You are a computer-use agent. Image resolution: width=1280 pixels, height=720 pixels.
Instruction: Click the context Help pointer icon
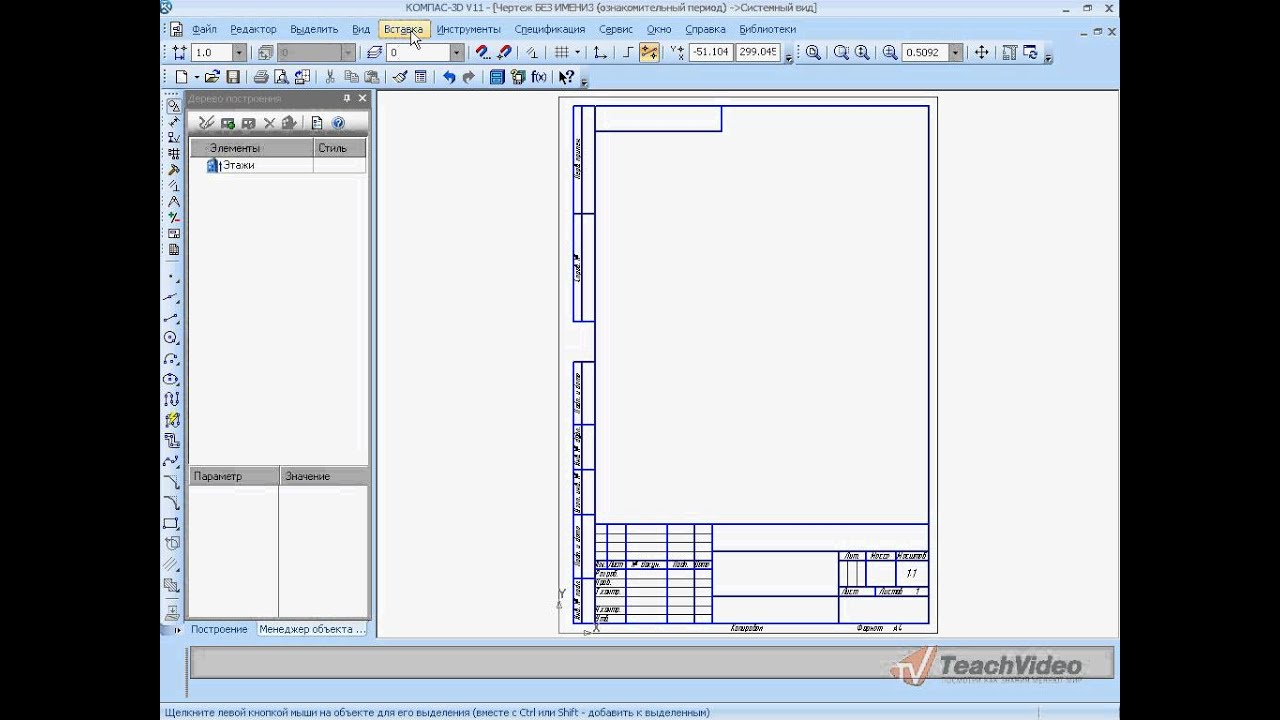point(566,77)
